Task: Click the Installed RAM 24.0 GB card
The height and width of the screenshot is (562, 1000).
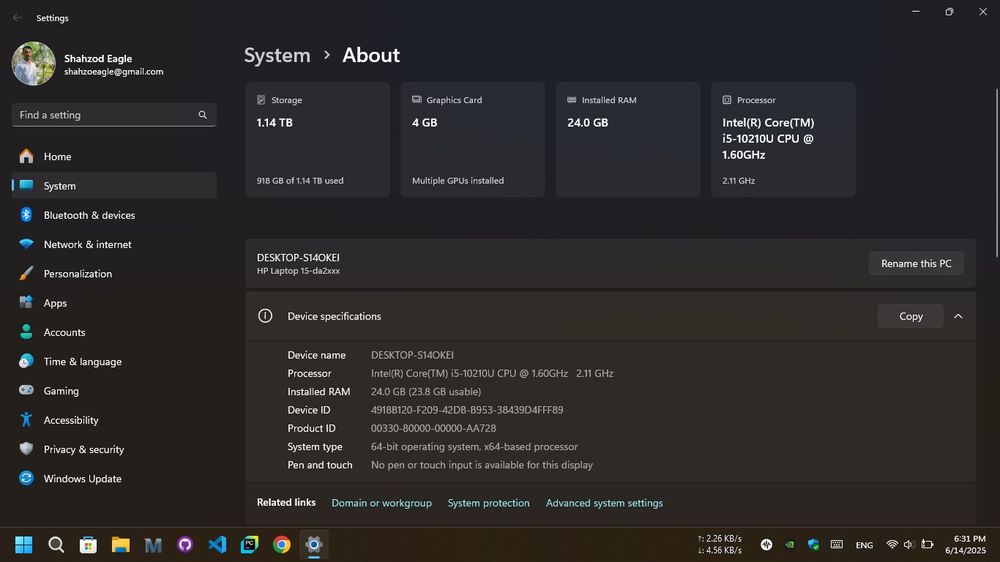Action: (628, 140)
